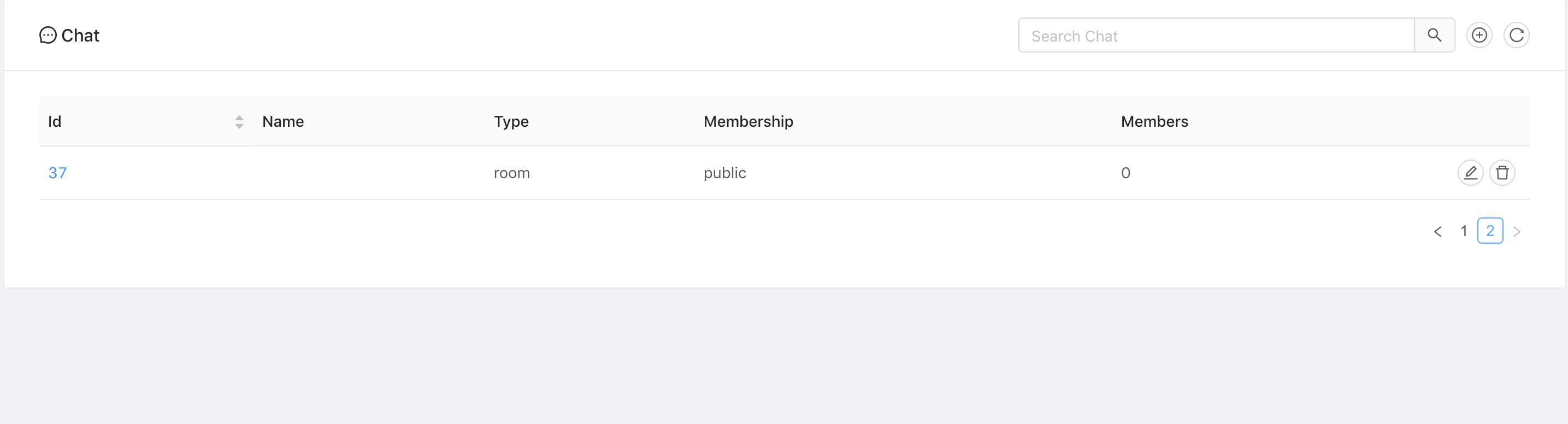This screenshot has width=1568, height=424.
Task: Click the search magnifier icon
Action: (1434, 34)
